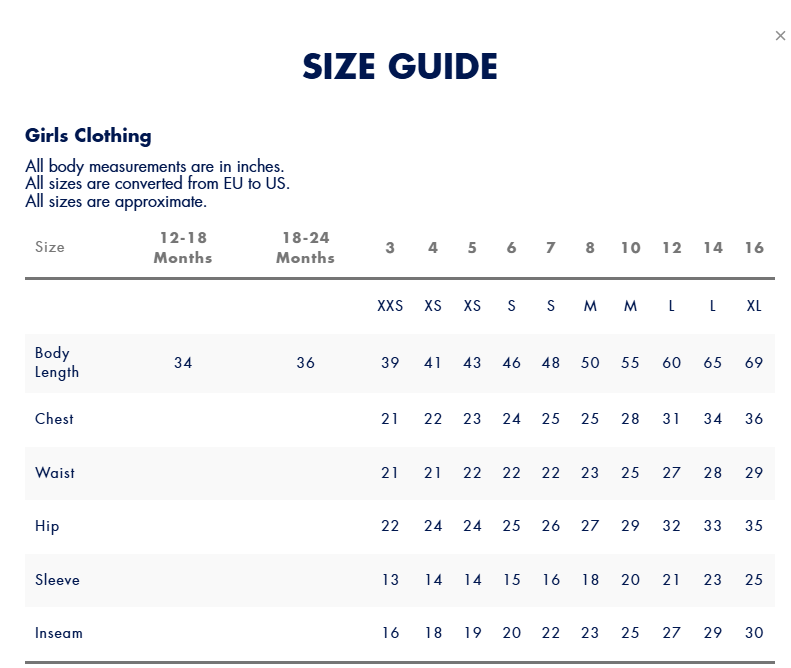Click the Hip row label
Viewport: 791px width, 668px height.
(47, 526)
